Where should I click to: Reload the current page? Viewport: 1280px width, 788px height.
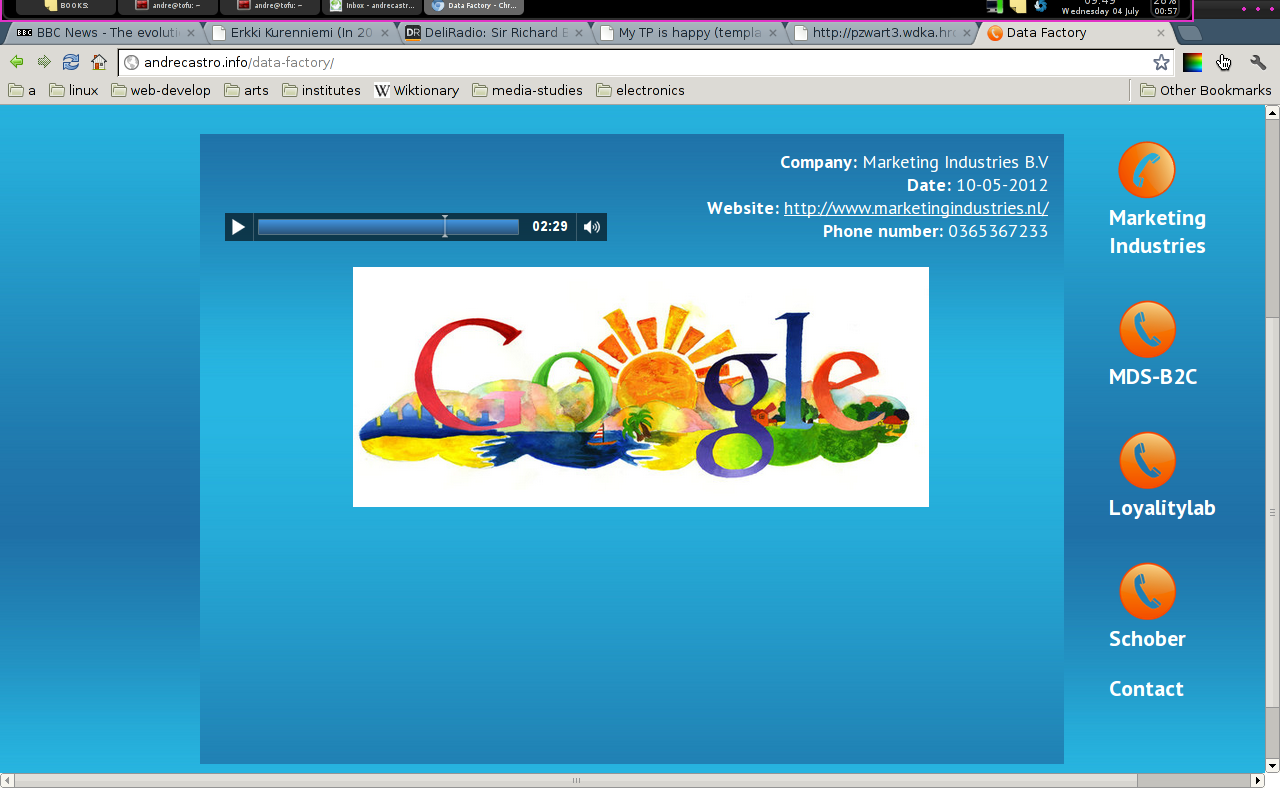(71, 62)
